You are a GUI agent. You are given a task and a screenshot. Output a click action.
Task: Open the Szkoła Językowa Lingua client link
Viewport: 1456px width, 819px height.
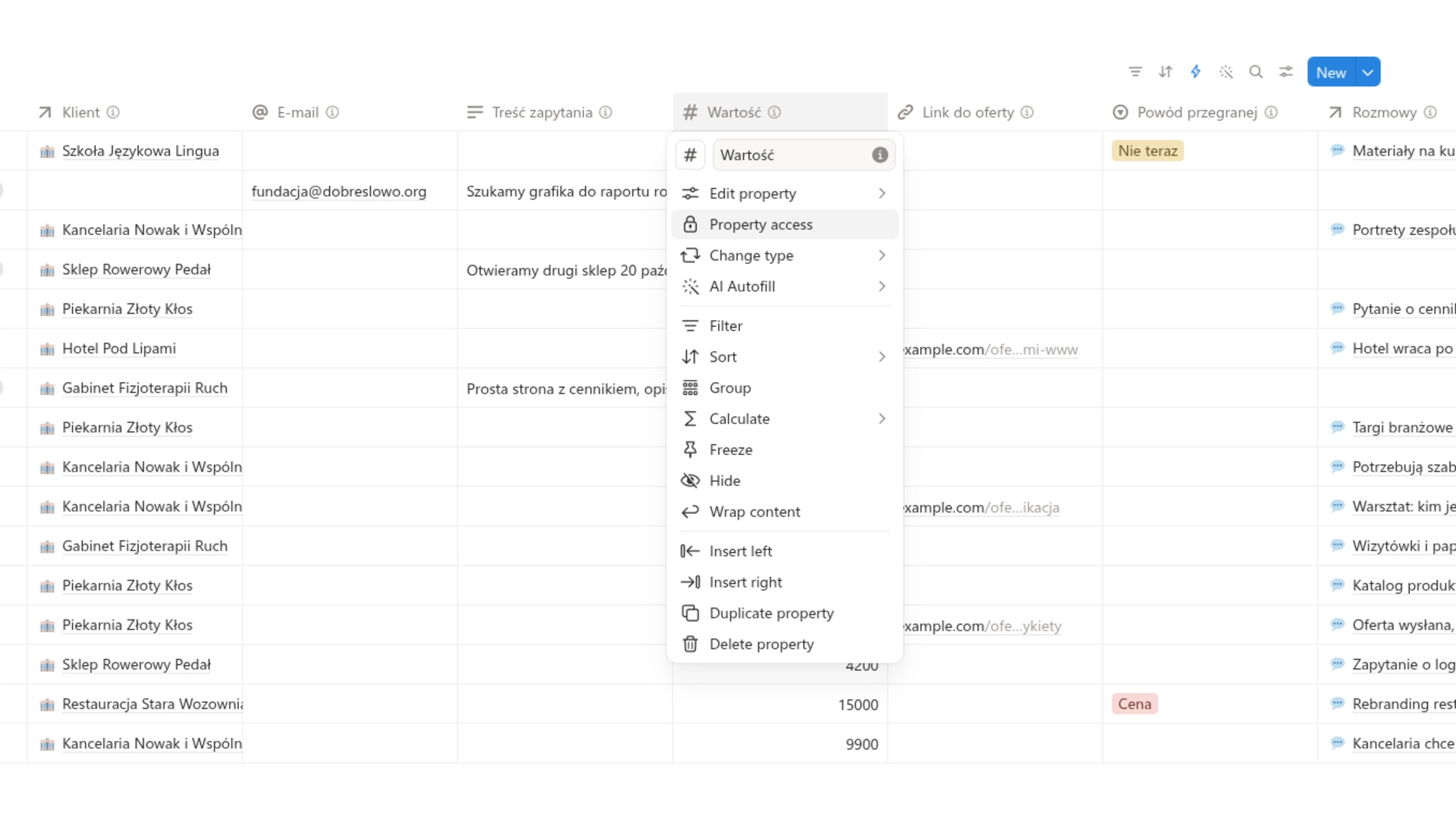coord(140,151)
